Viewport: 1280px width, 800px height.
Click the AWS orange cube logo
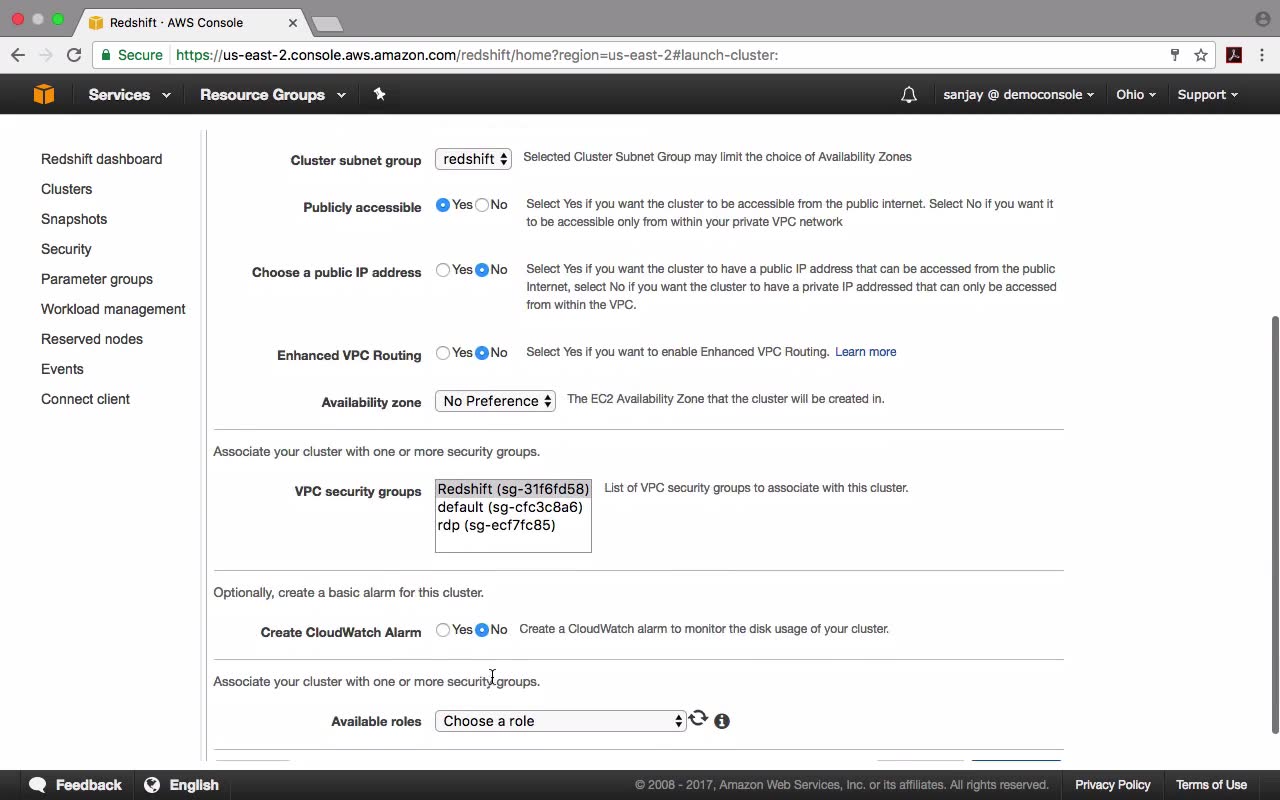[44, 94]
